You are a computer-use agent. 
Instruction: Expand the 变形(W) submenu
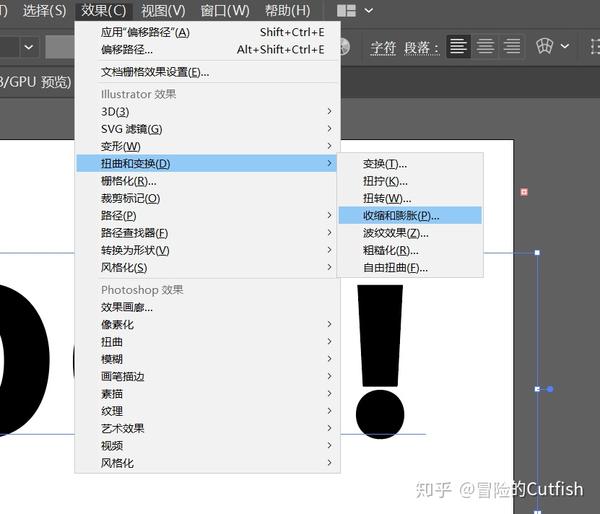point(208,146)
